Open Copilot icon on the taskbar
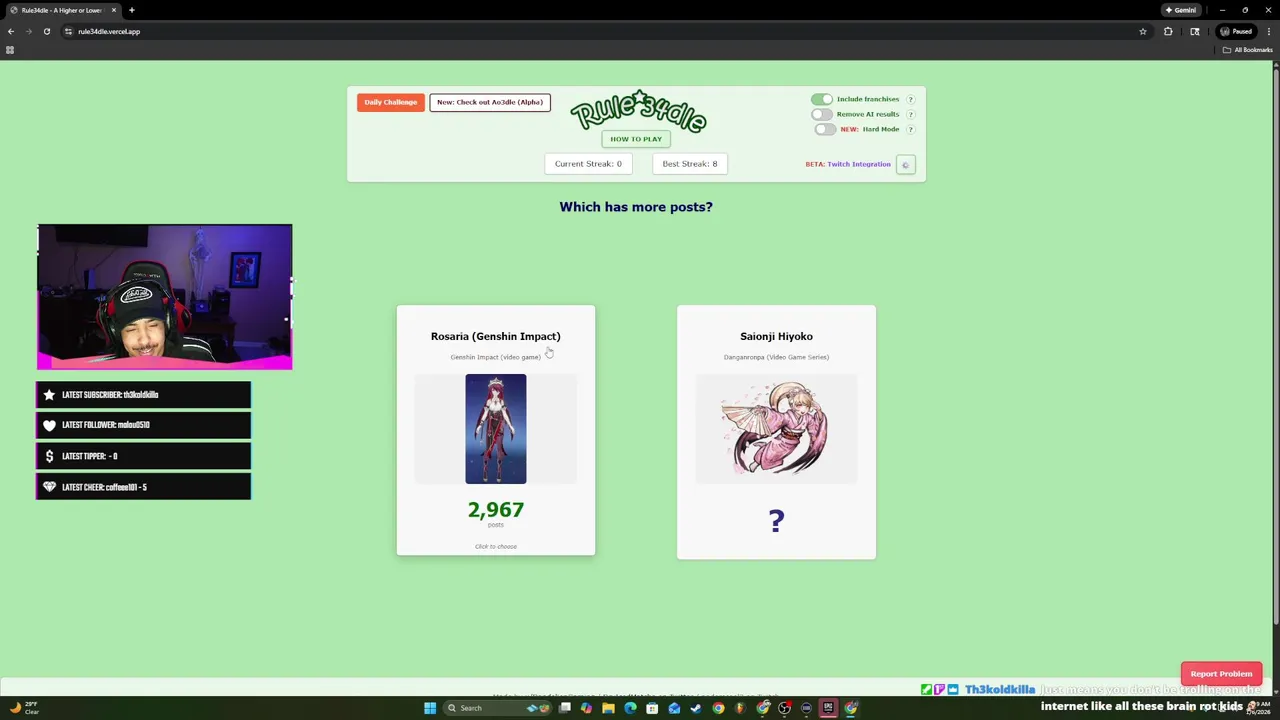Image resolution: width=1280 pixels, height=720 pixels. (x=586, y=708)
